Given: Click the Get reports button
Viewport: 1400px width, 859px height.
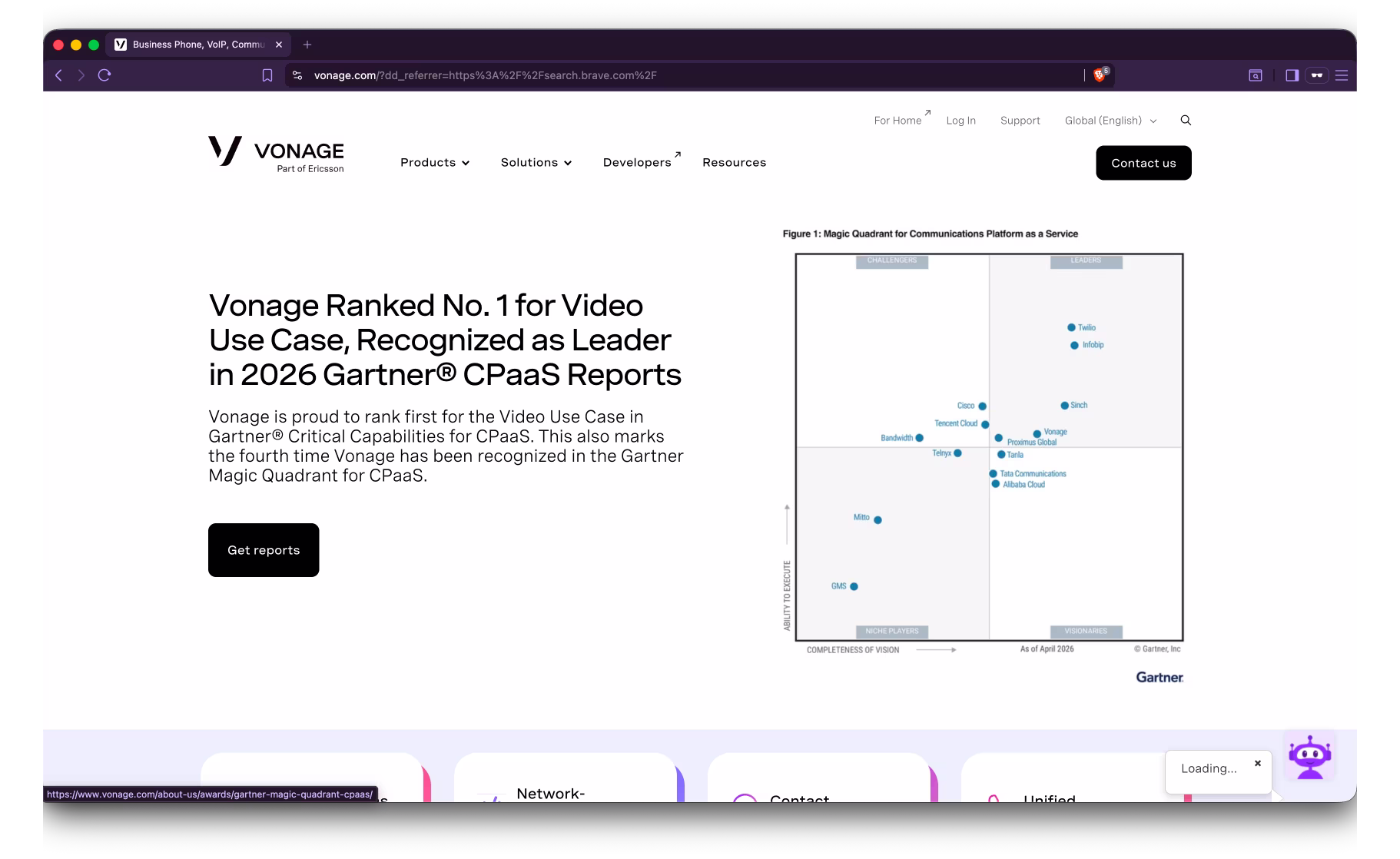Looking at the screenshot, I should point(264,550).
